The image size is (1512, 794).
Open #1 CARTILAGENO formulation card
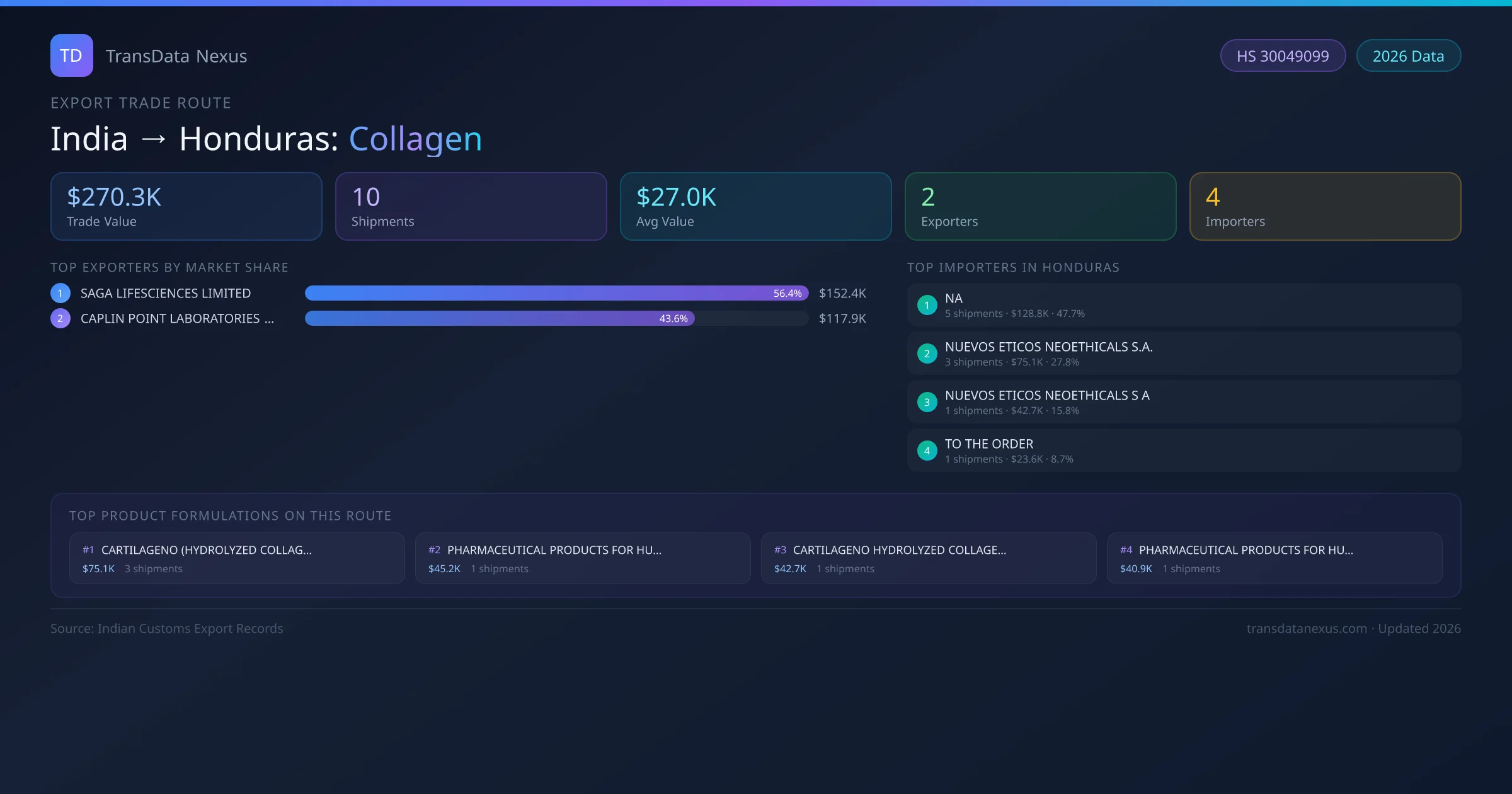(x=237, y=558)
